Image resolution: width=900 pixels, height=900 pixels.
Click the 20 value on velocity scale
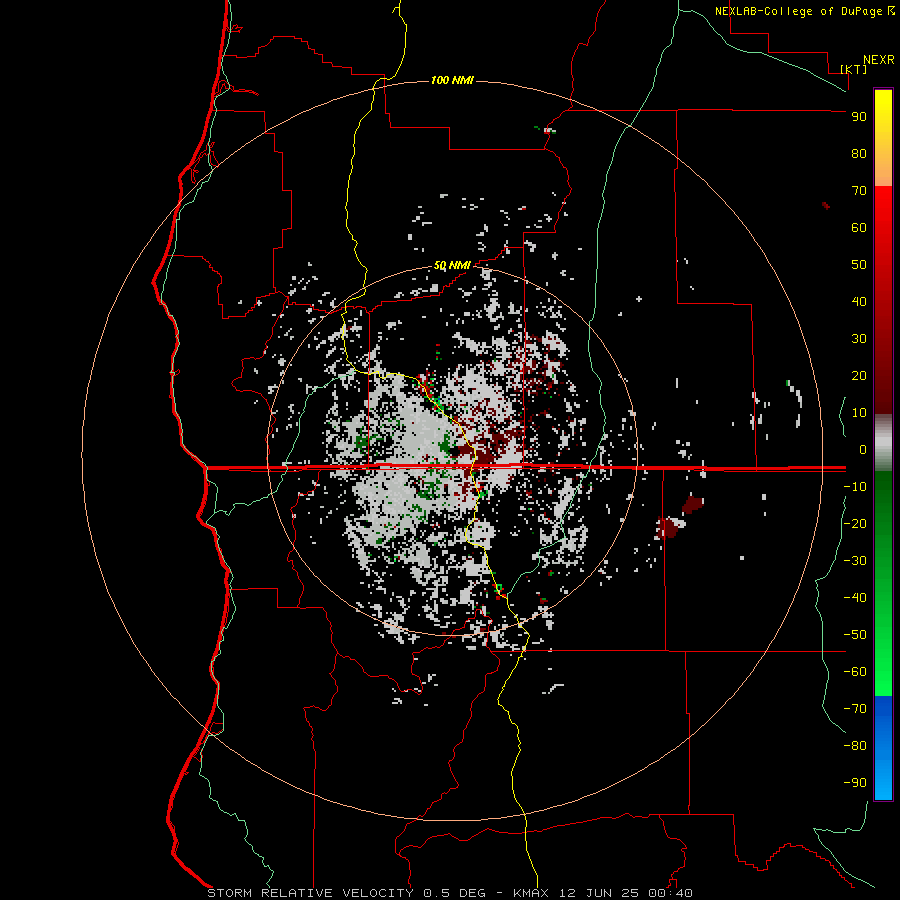859,375
